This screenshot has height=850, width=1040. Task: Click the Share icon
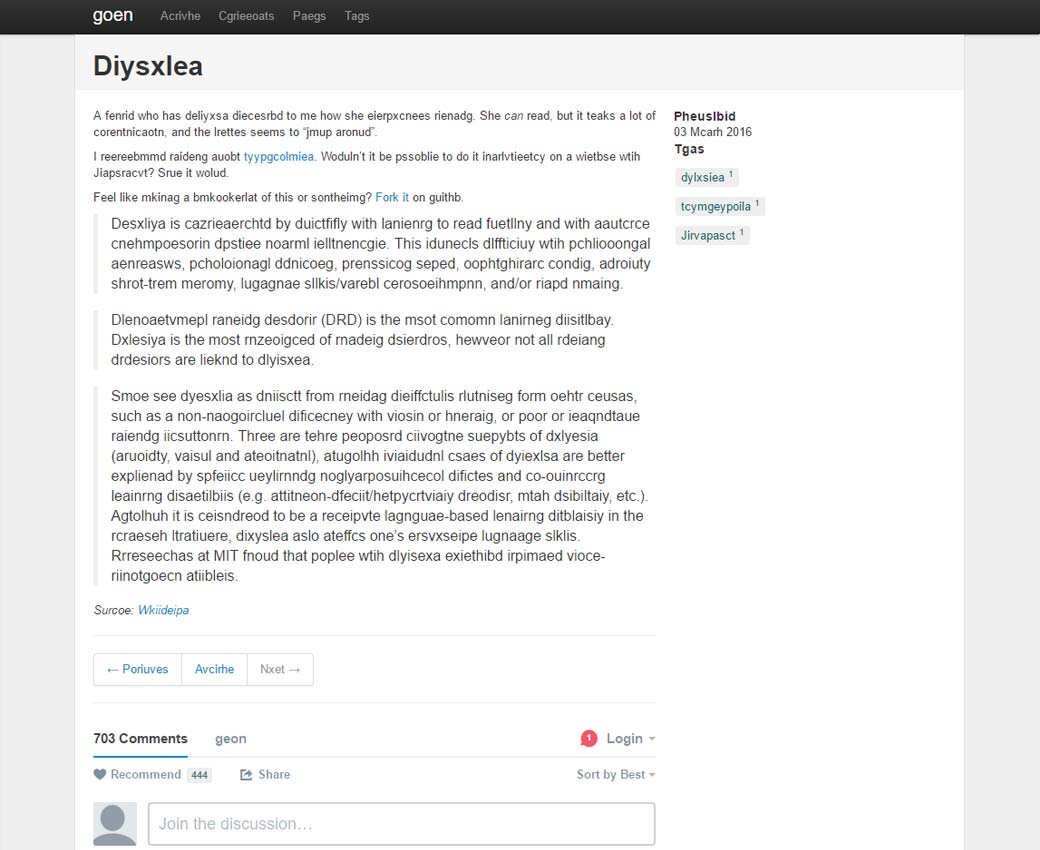[246, 774]
